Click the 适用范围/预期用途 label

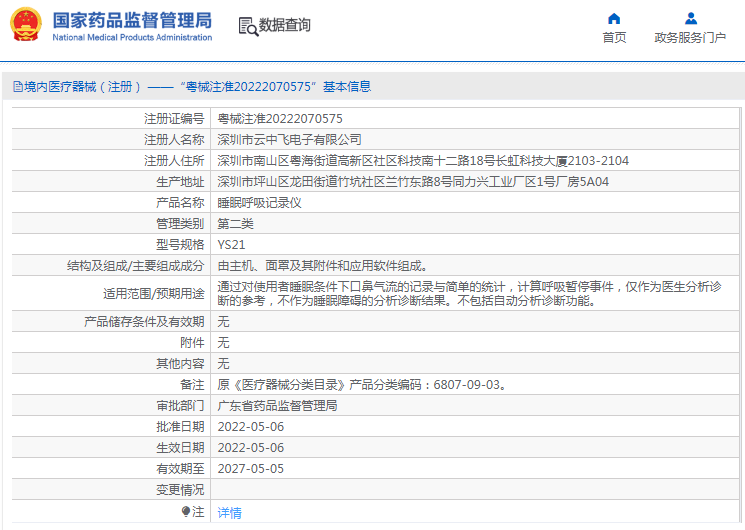[153, 293]
